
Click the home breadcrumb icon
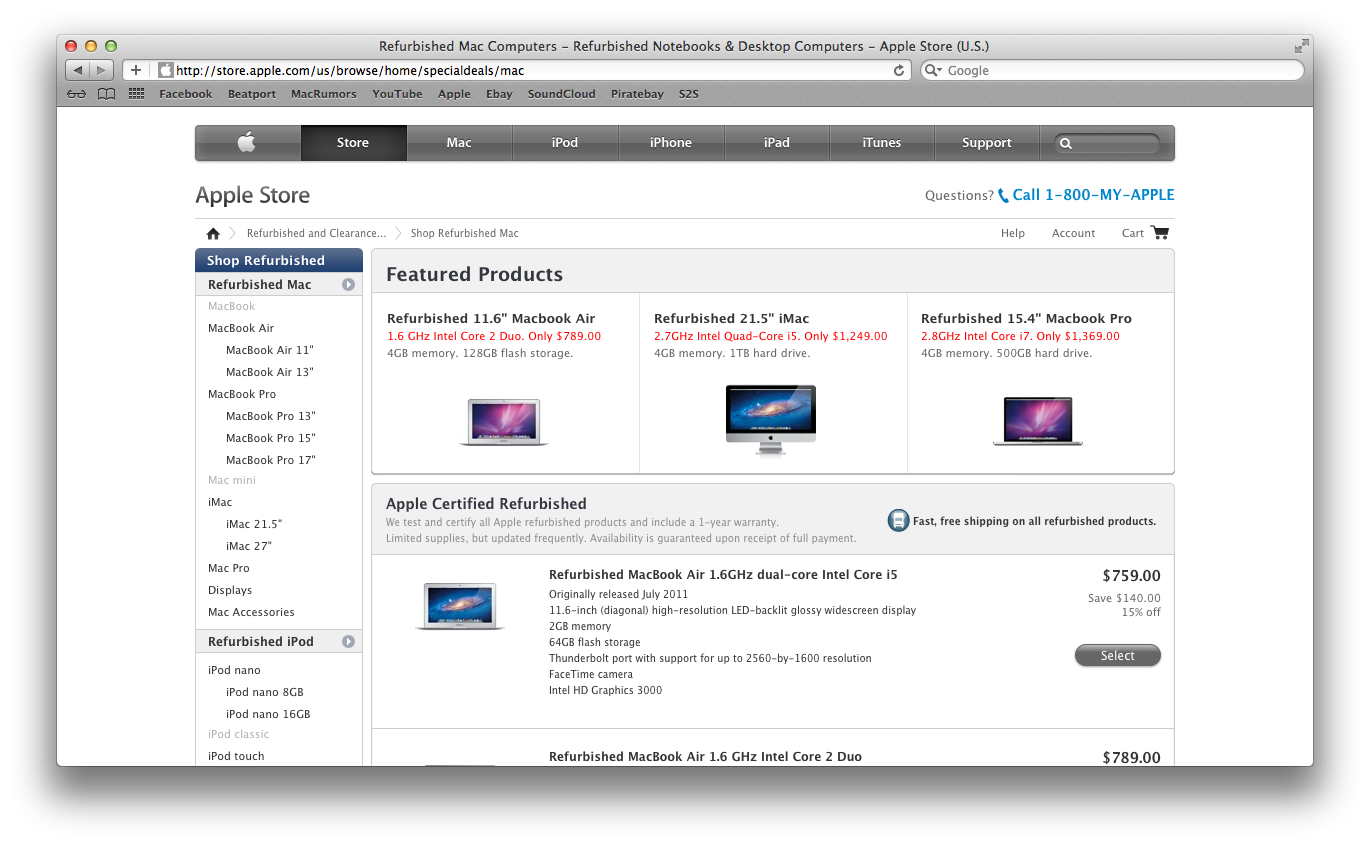pyautogui.click(x=213, y=233)
